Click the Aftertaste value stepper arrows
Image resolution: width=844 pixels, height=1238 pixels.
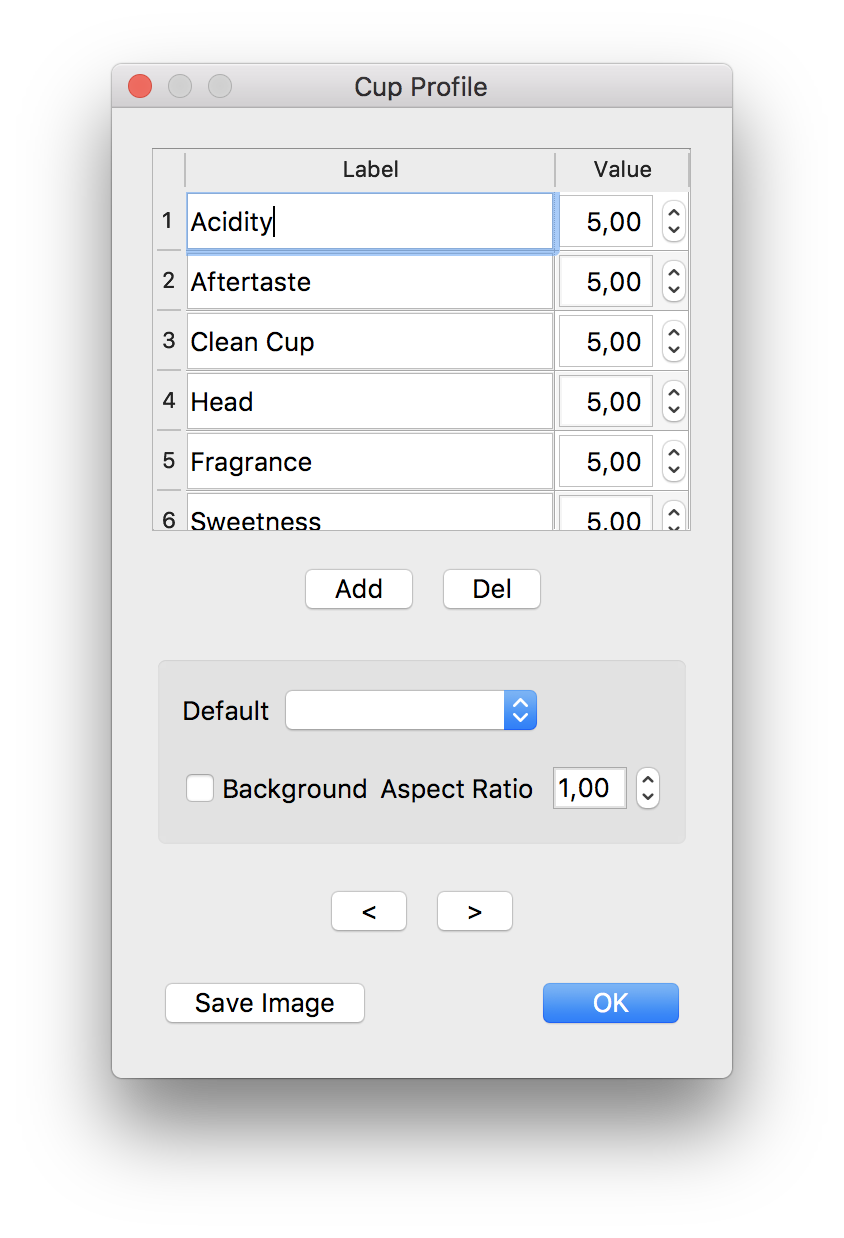click(674, 282)
